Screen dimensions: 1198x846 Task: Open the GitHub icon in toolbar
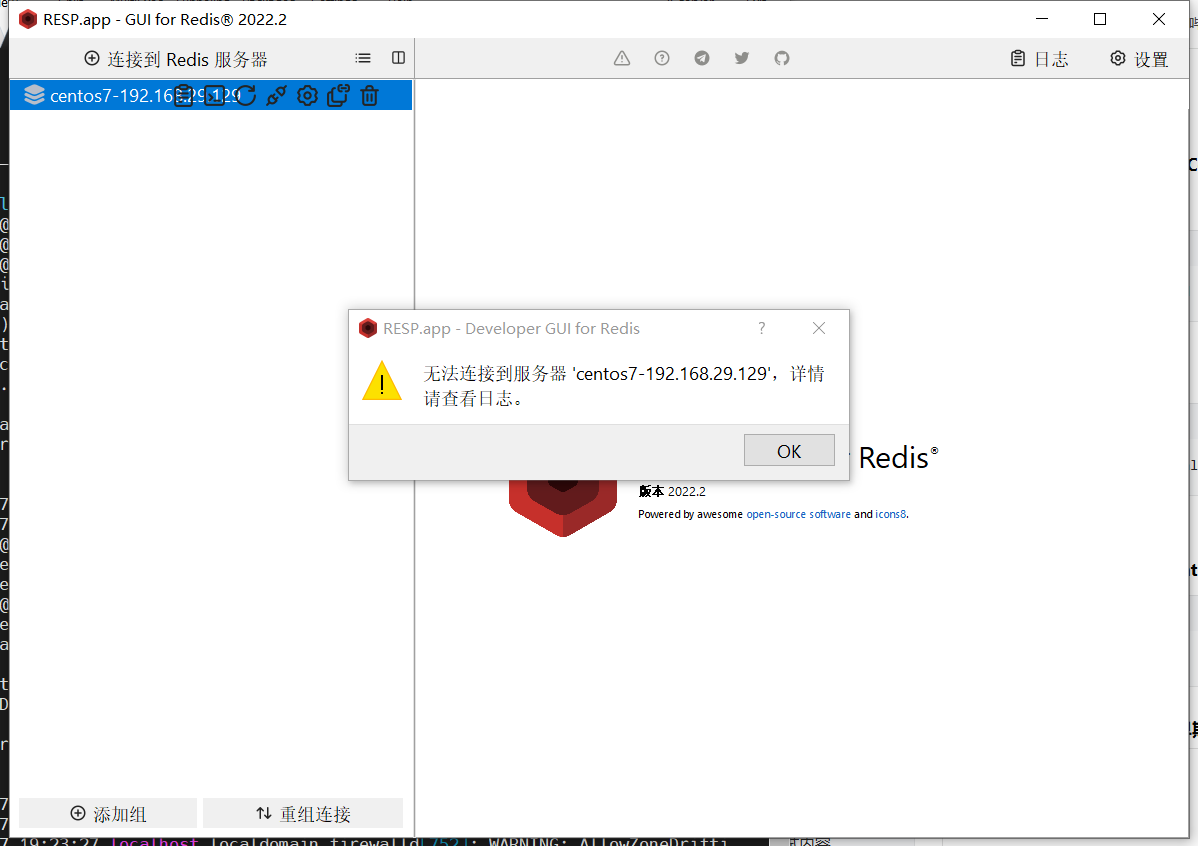[782, 58]
